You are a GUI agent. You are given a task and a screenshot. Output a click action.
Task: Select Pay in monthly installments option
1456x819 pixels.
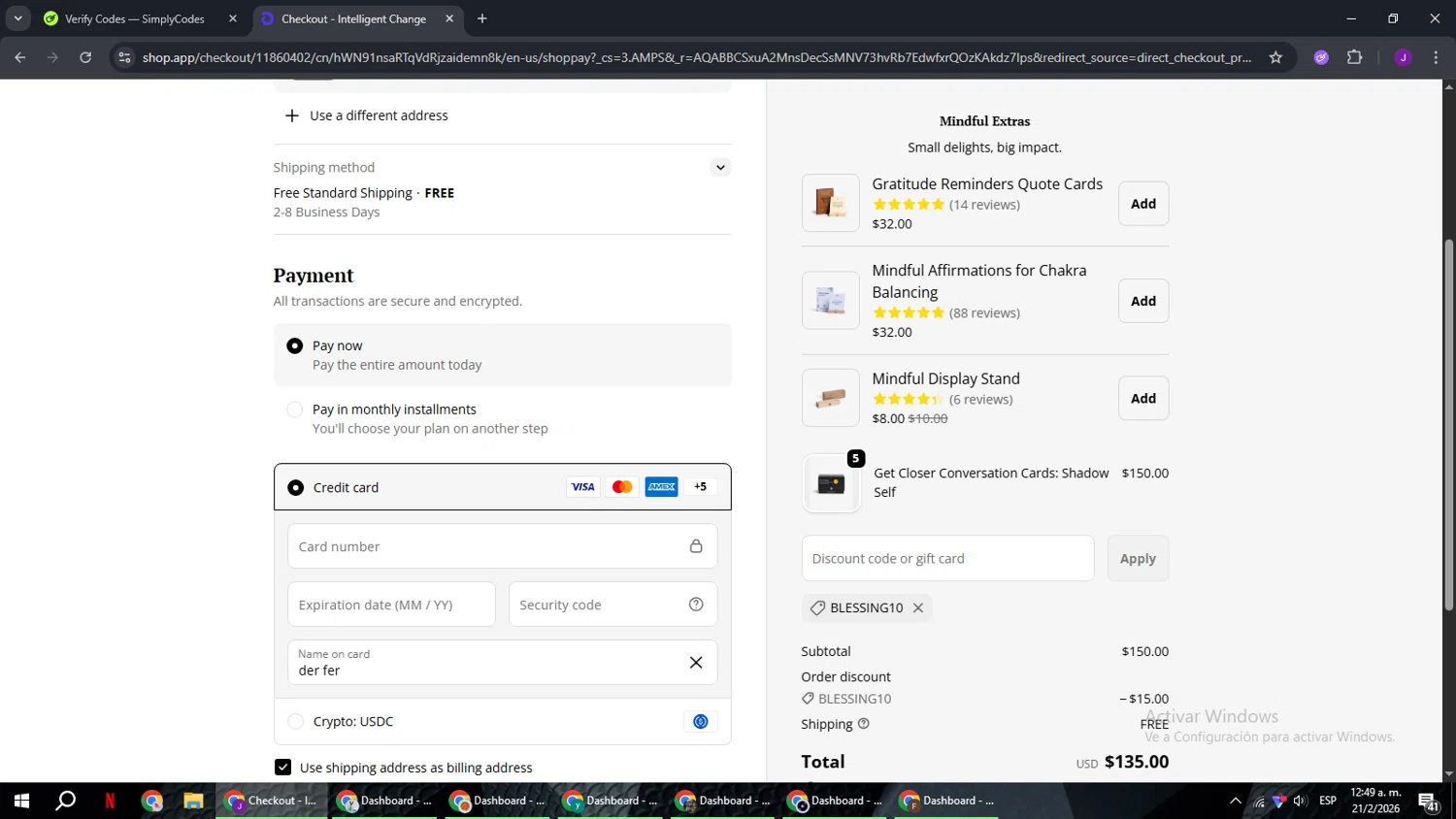[294, 409]
